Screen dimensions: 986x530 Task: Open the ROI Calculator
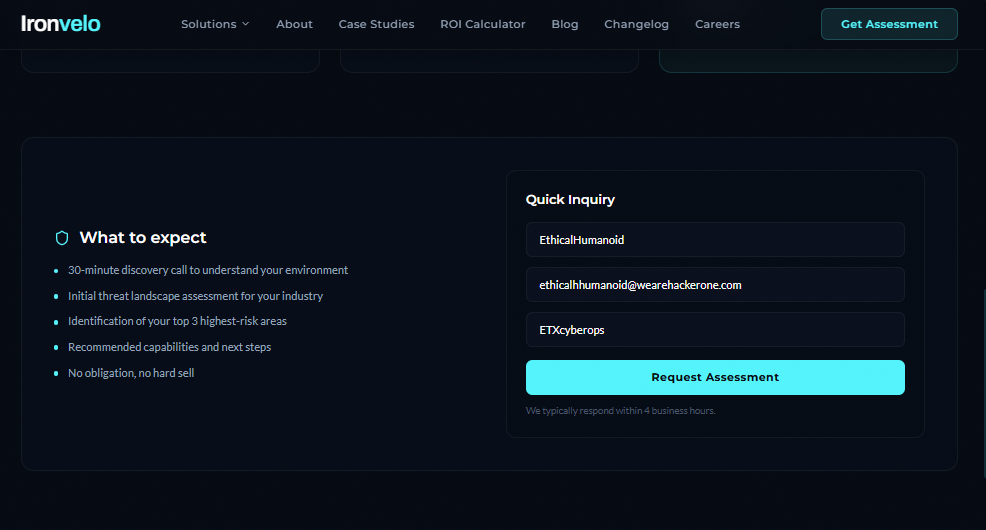482,24
